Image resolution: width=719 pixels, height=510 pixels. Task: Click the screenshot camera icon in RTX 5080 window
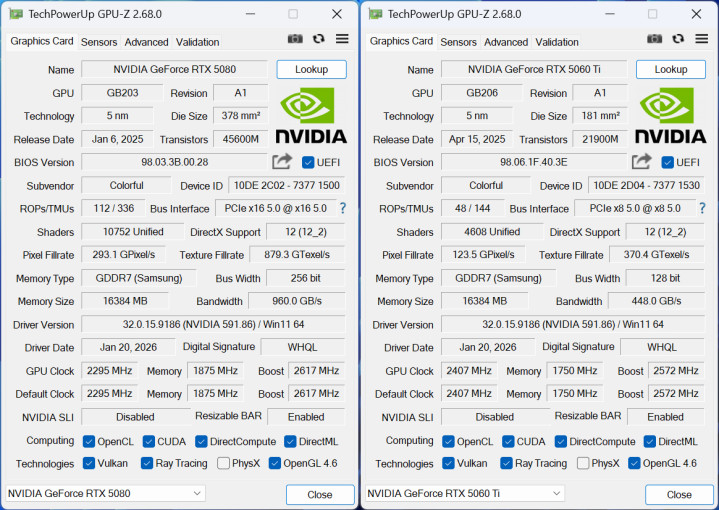pyautogui.click(x=295, y=39)
